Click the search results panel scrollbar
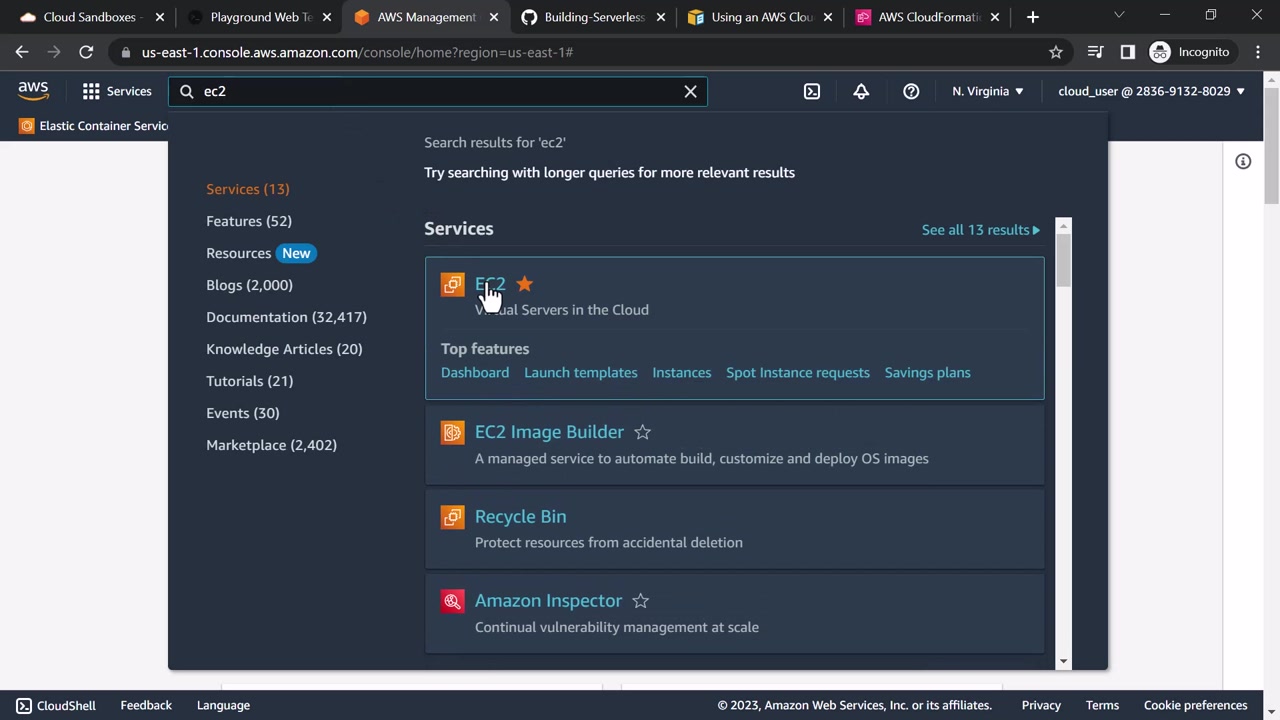The width and height of the screenshot is (1280, 720). [1063, 260]
